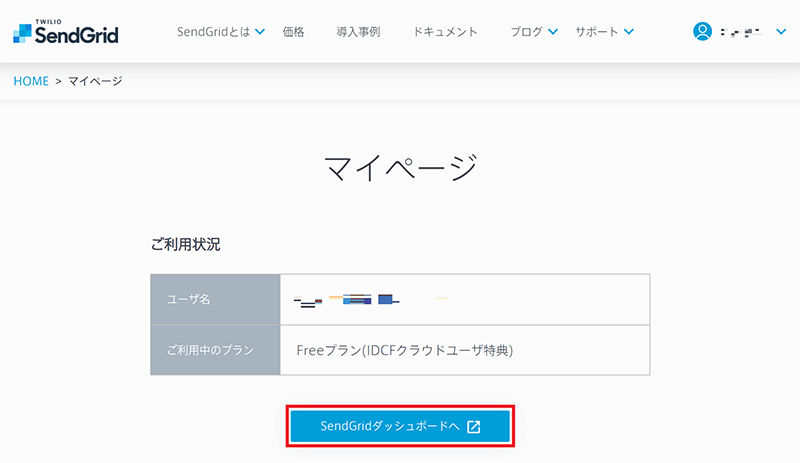The image size is (800, 463).
Task: Expand the SendGridとは chevron arrow
Action: point(260,32)
